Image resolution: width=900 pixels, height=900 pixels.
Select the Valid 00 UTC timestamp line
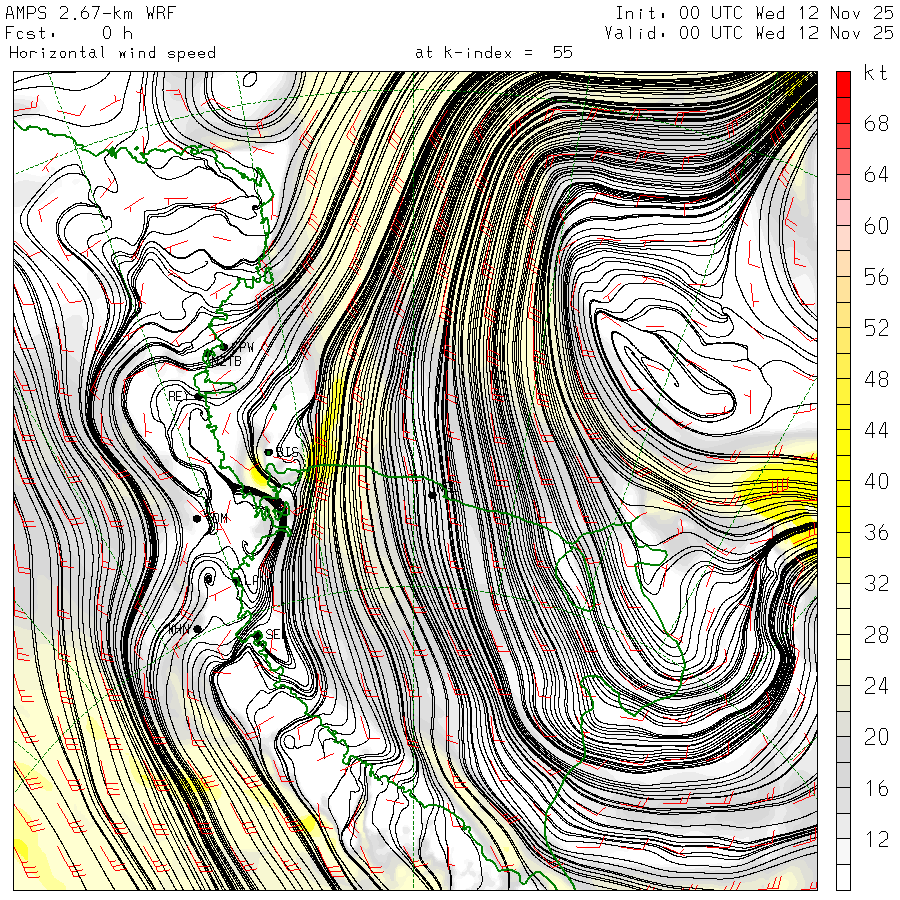750,32
